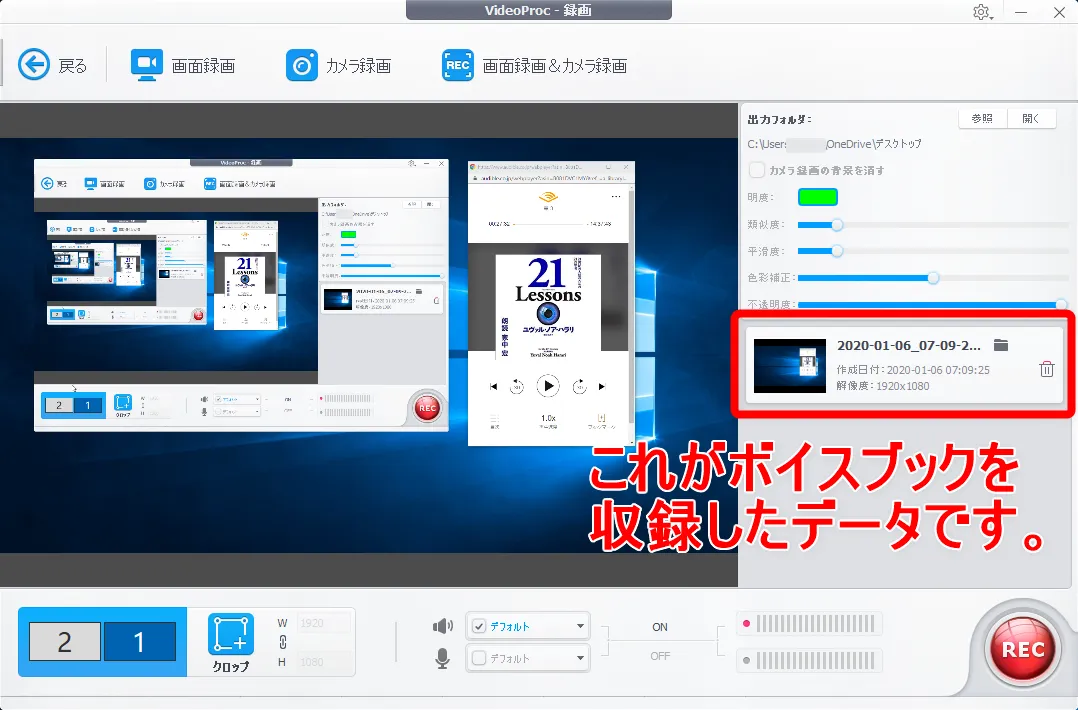This screenshot has width=1078, height=710.
Task: Switch audio to OFF
Action: pos(660,656)
